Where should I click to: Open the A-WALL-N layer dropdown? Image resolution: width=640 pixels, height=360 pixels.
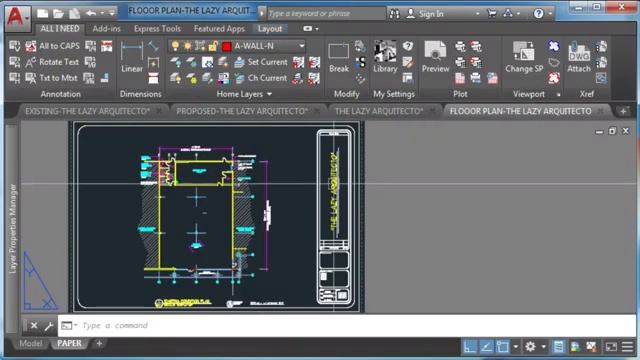(302, 46)
